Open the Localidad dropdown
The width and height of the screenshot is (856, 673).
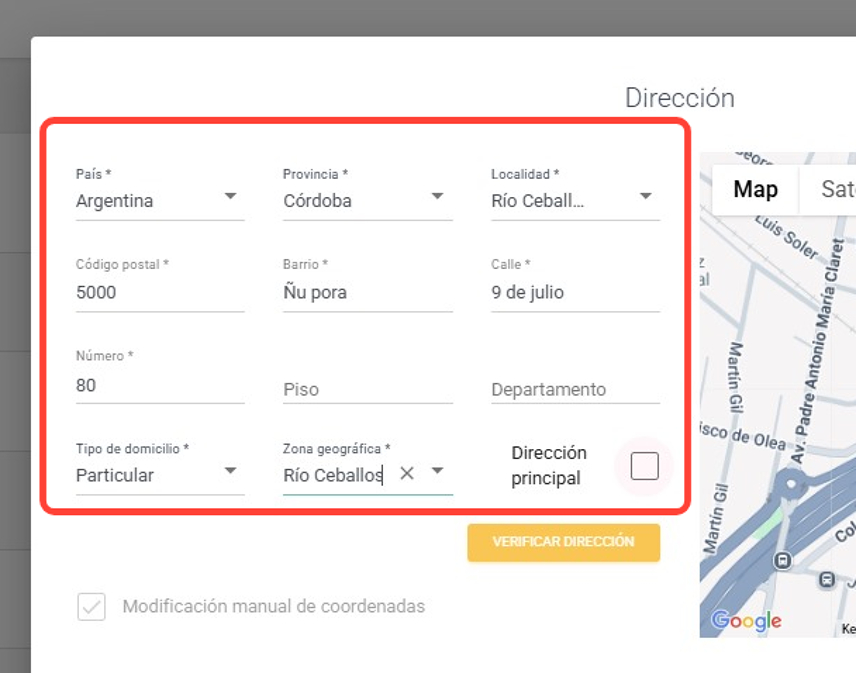[x=645, y=197]
